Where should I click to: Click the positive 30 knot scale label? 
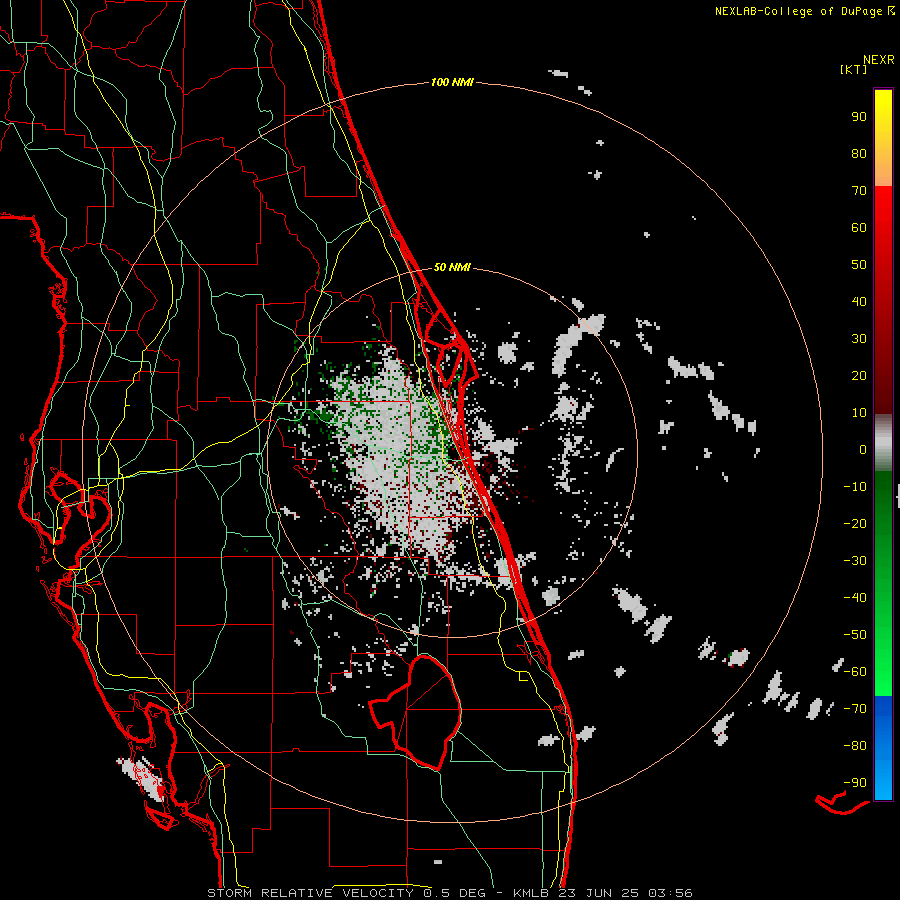pos(859,339)
